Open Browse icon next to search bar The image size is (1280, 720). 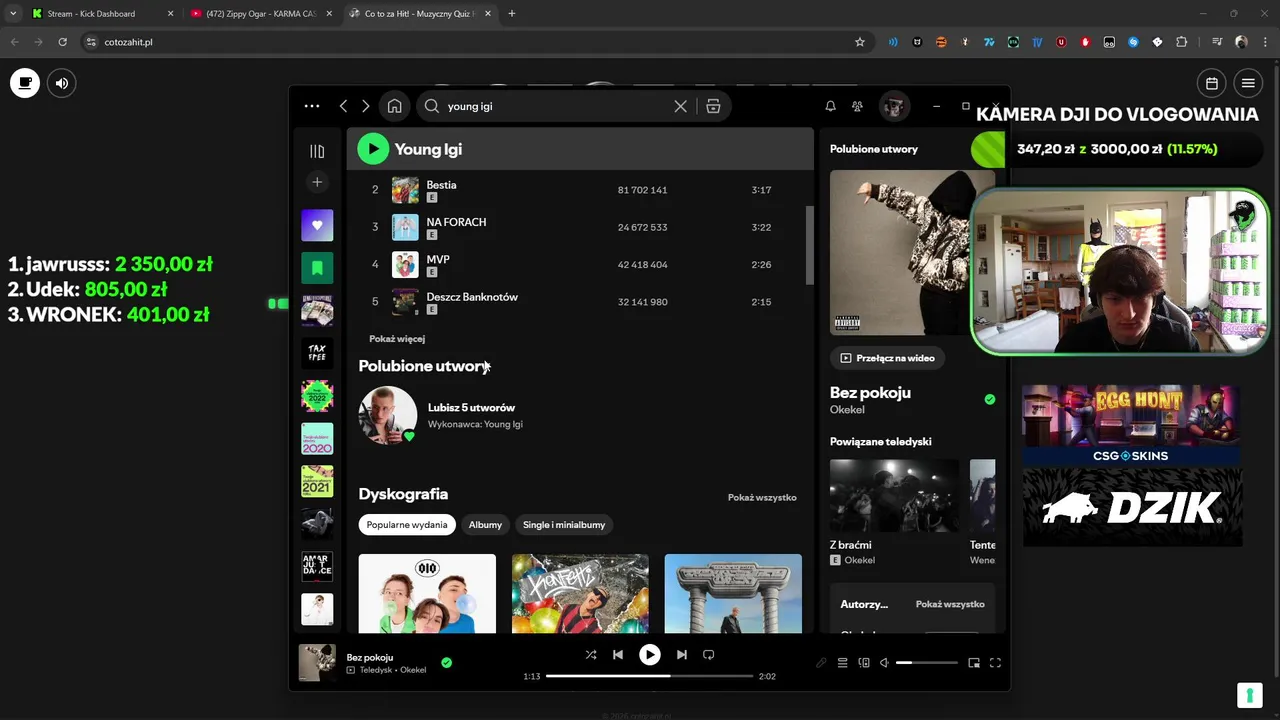(713, 106)
